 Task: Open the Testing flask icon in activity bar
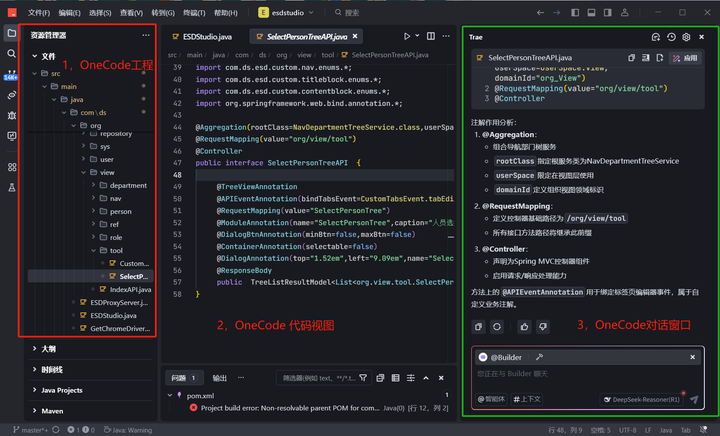(x=12, y=187)
